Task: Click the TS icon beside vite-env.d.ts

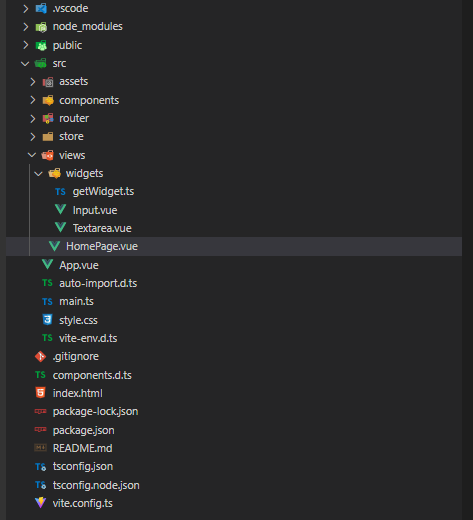Action: [x=47, y=338]
